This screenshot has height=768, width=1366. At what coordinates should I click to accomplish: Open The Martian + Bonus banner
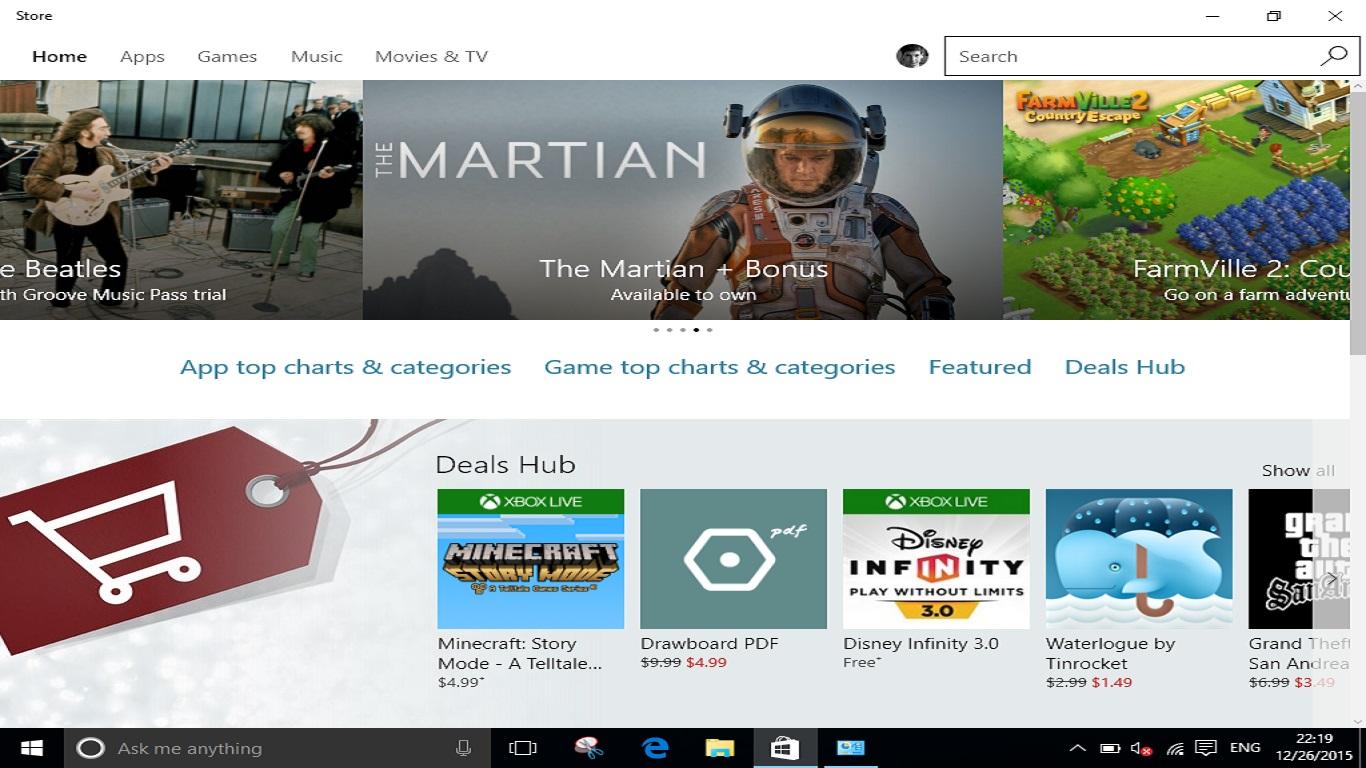[x=683, y=200]
